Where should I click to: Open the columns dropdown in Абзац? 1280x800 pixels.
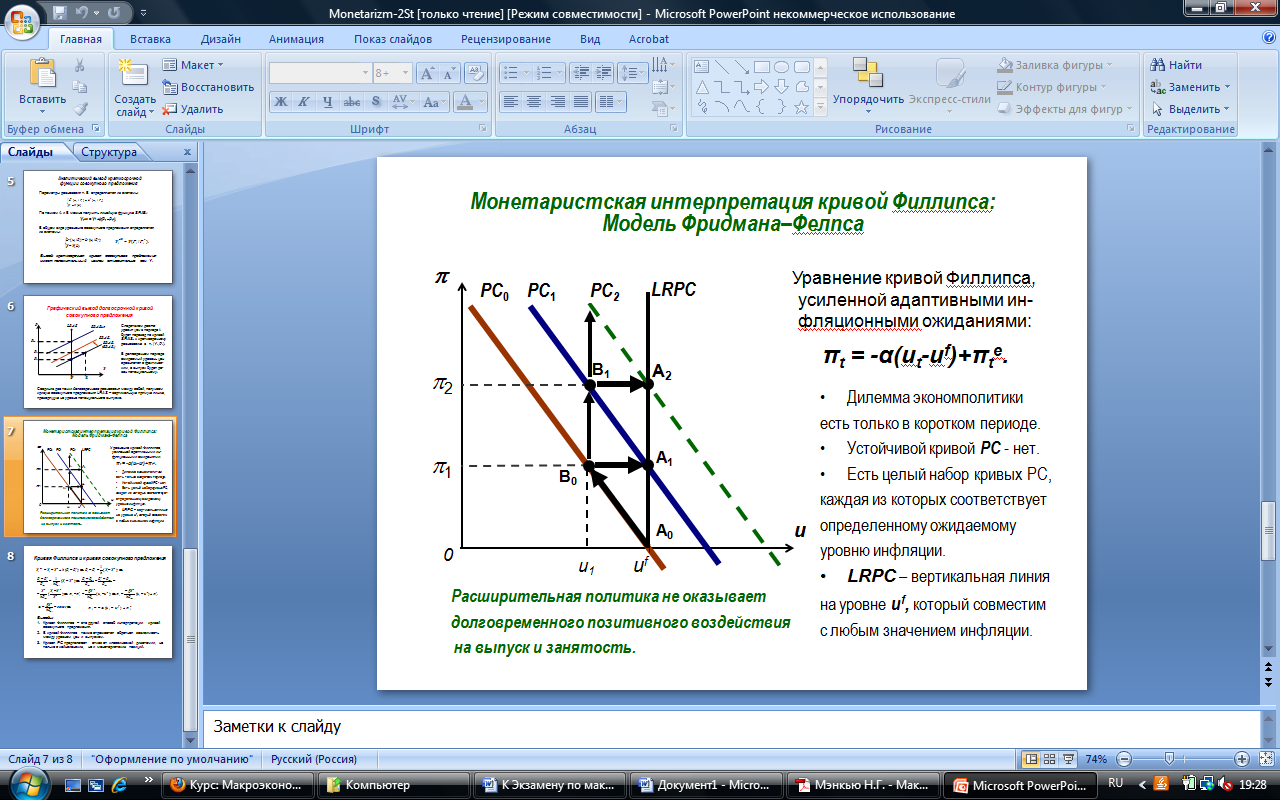click(612, 101)
